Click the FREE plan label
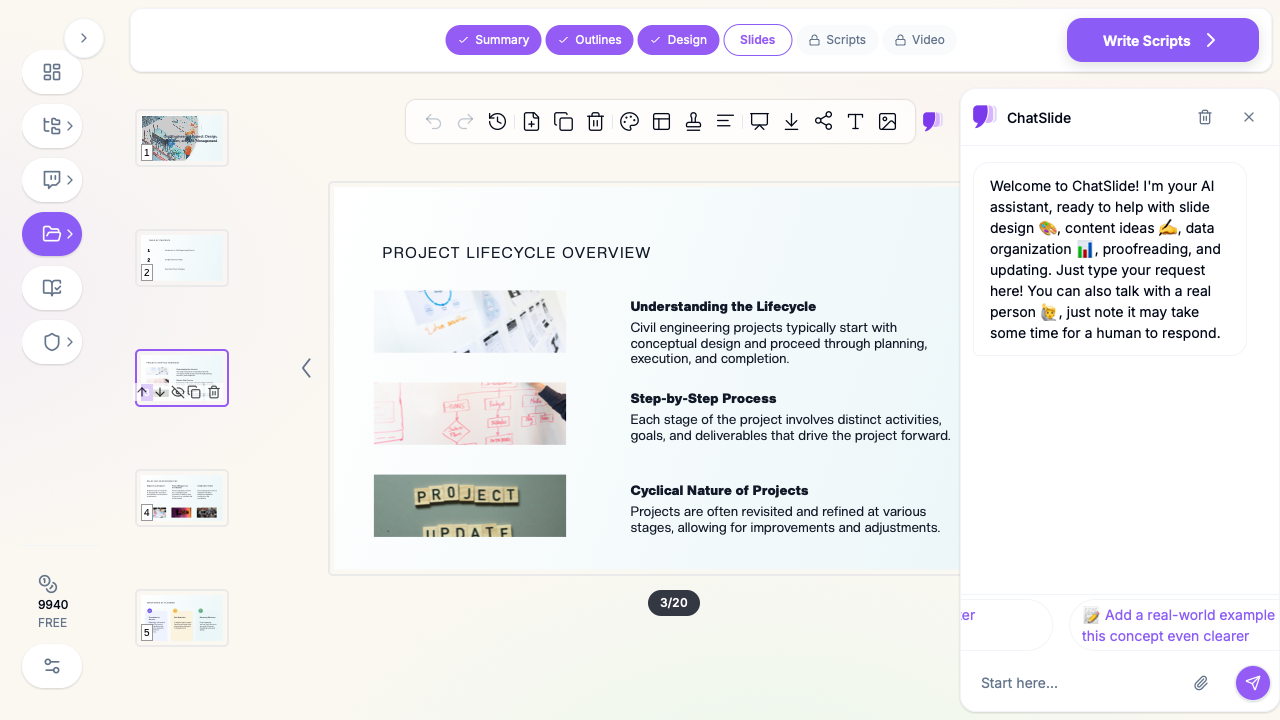Screen dimensions: 1280x720 pos(52,623)
